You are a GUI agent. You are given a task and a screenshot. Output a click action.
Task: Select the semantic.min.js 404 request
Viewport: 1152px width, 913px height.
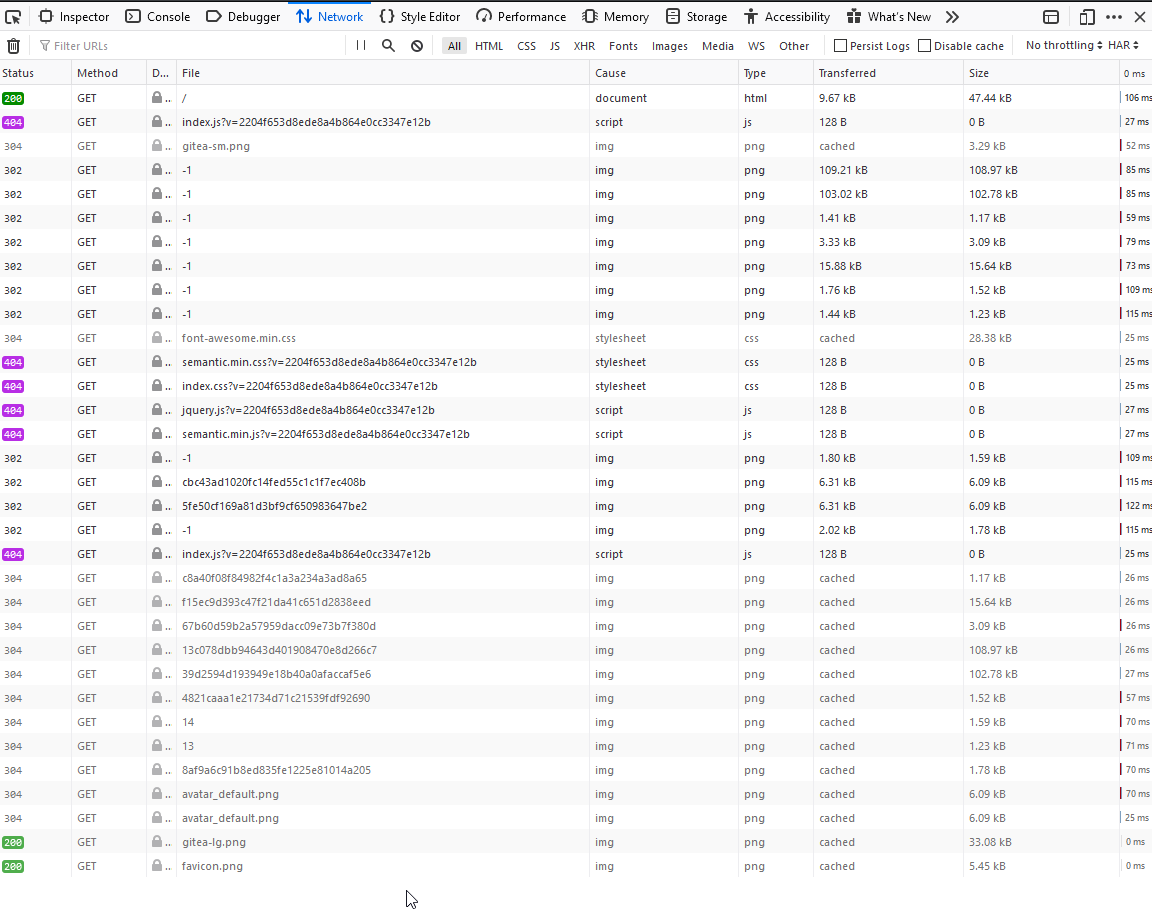(576, 433)
